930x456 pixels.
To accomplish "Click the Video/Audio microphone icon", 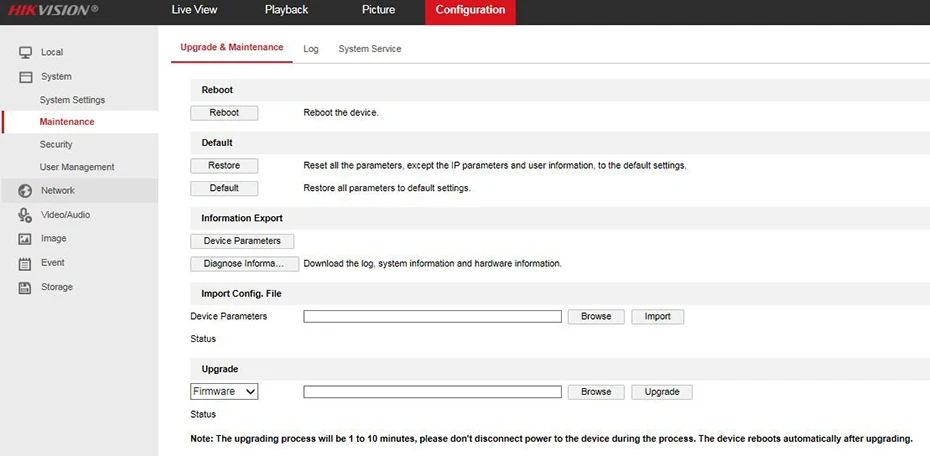I will coord(25,215).
